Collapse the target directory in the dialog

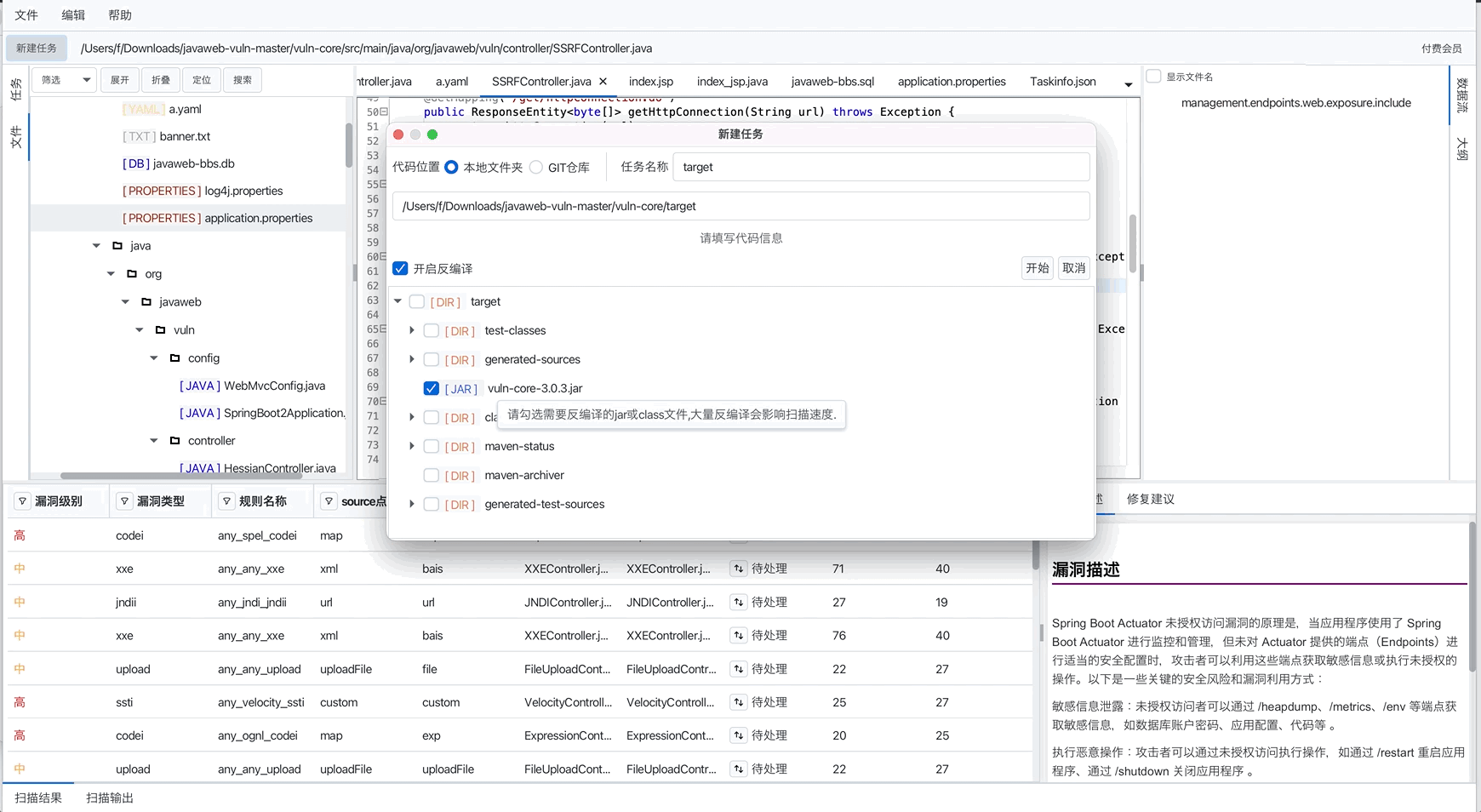point(397,301)
